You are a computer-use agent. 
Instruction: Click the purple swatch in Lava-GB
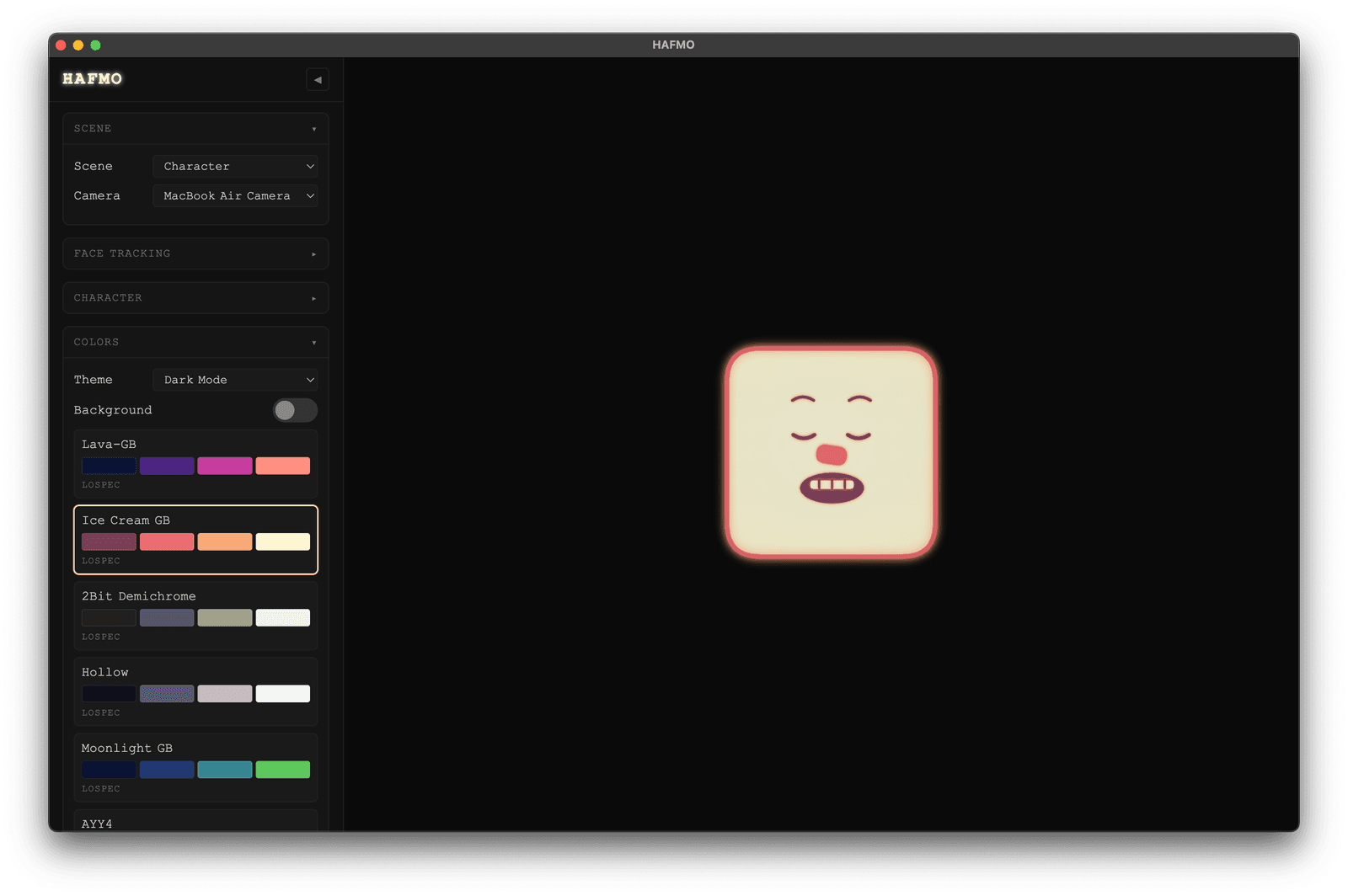pos(167,466)
